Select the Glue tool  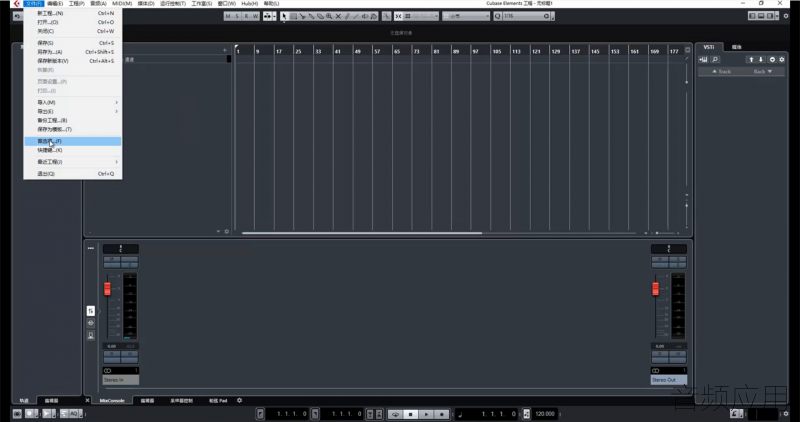point(311,16)
